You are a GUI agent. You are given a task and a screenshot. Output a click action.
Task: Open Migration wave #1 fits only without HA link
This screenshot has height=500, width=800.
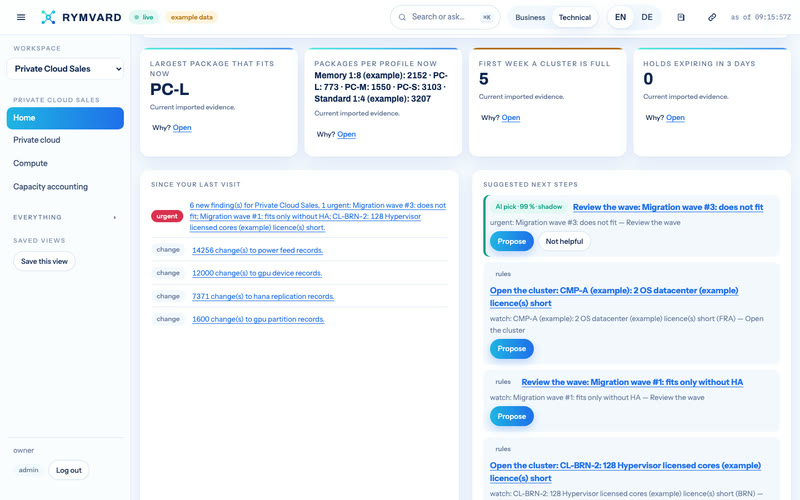tap(632, 382)
